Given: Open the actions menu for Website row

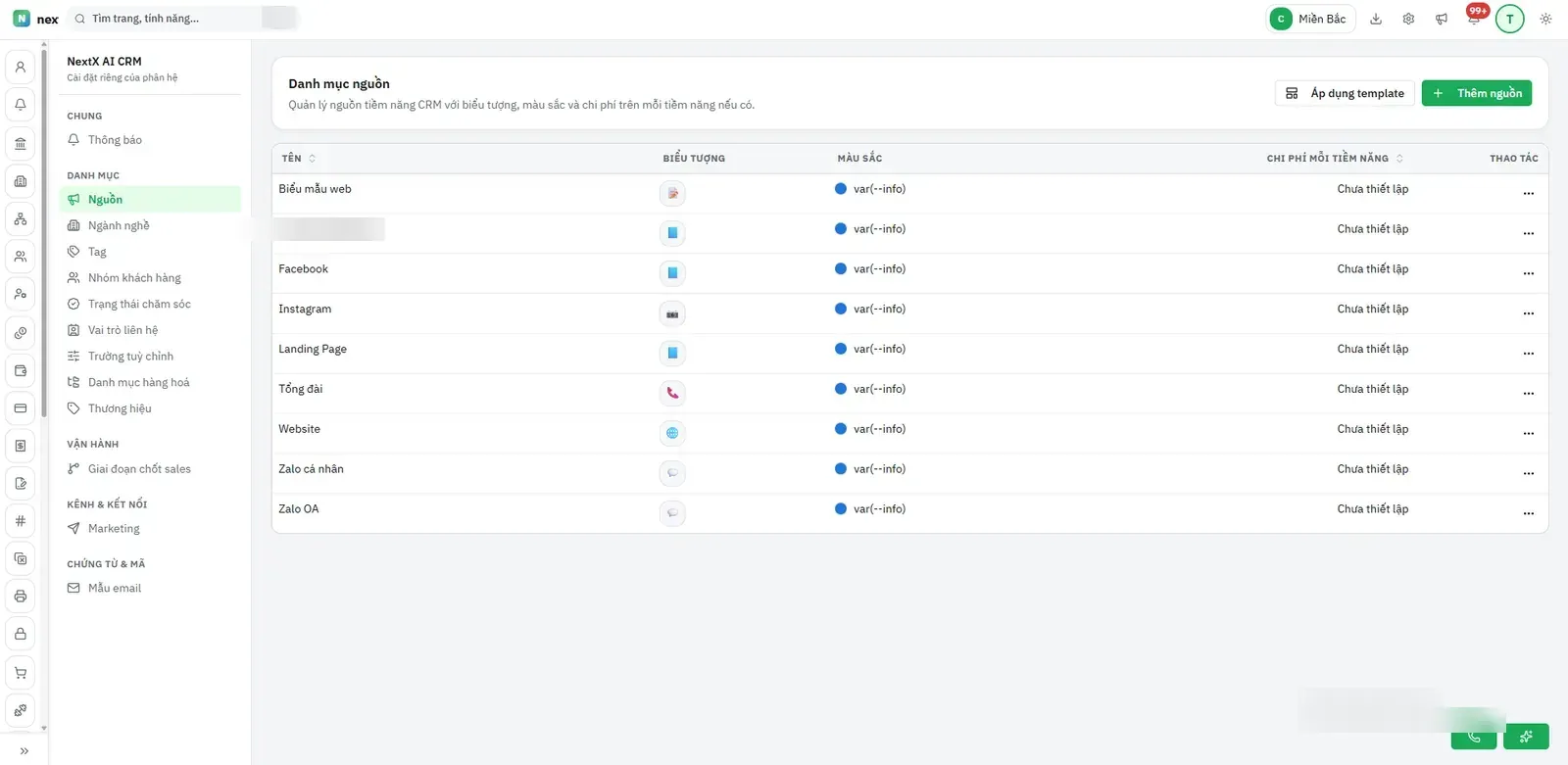Looking at the screenshot, I should [1528, 433].
